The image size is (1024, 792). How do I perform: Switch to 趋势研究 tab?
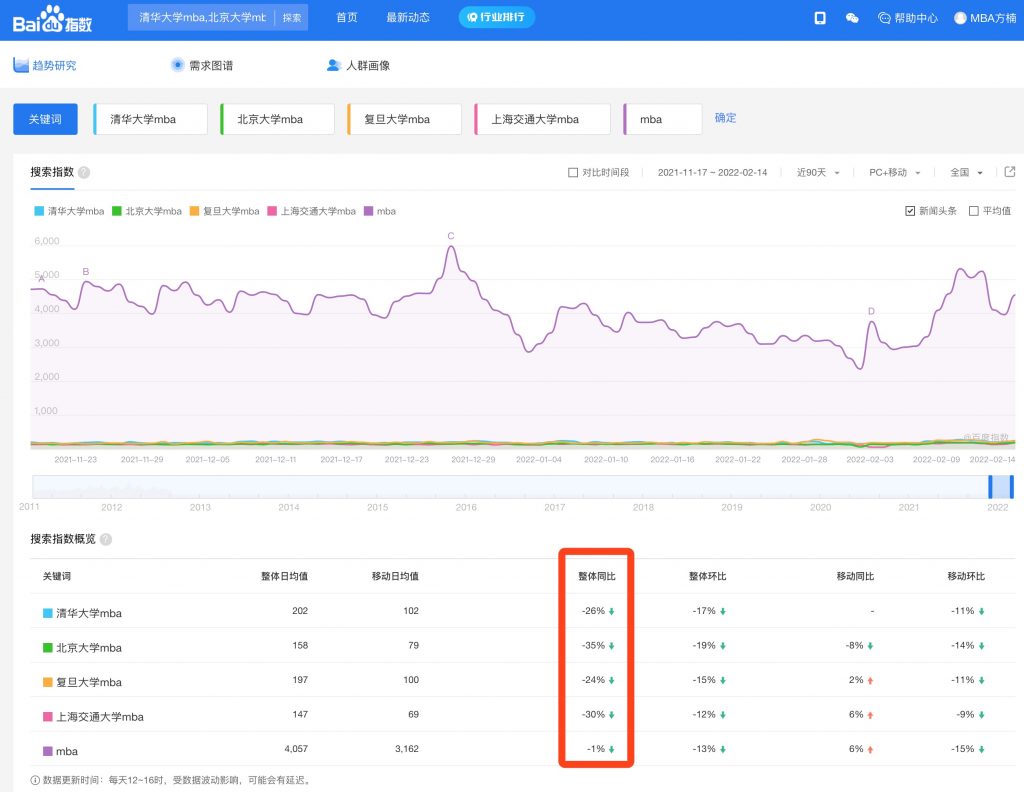click(x=44, y=65)
